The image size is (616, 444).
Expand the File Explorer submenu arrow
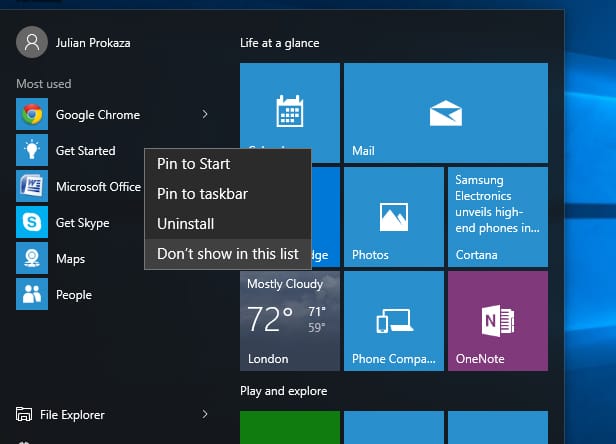(x=205, y=414)
